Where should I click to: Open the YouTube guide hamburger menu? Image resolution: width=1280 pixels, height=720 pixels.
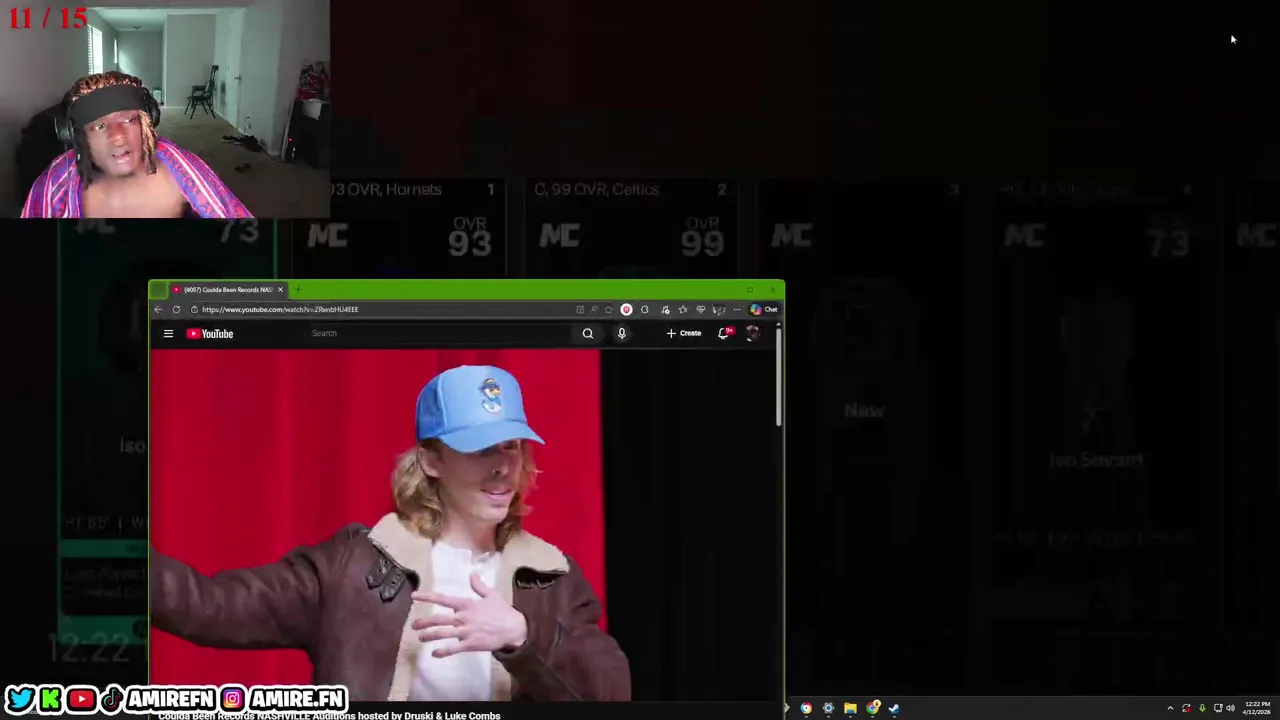coord(168,333)
